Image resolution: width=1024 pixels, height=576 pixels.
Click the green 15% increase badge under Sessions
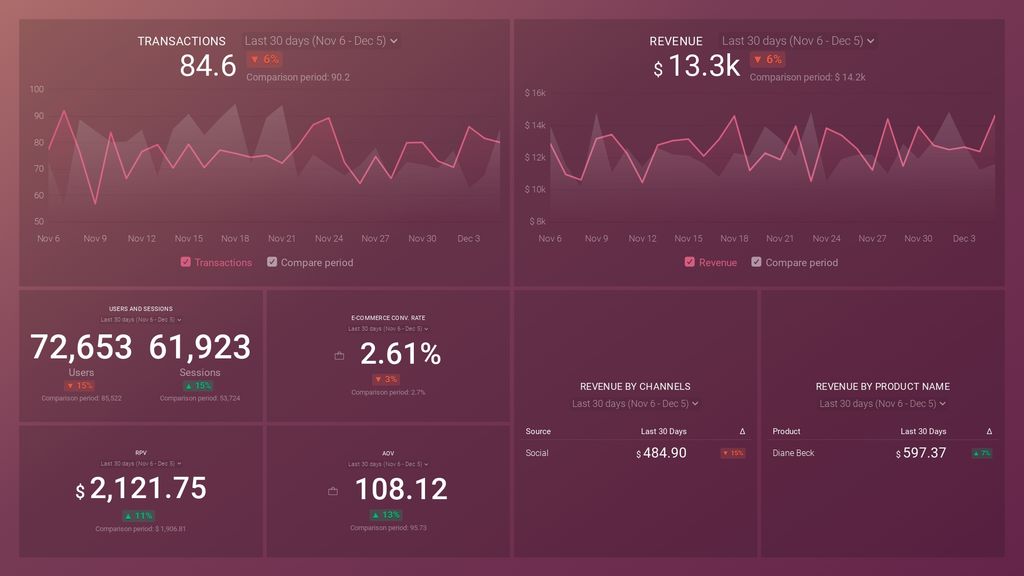pos(200,384)
